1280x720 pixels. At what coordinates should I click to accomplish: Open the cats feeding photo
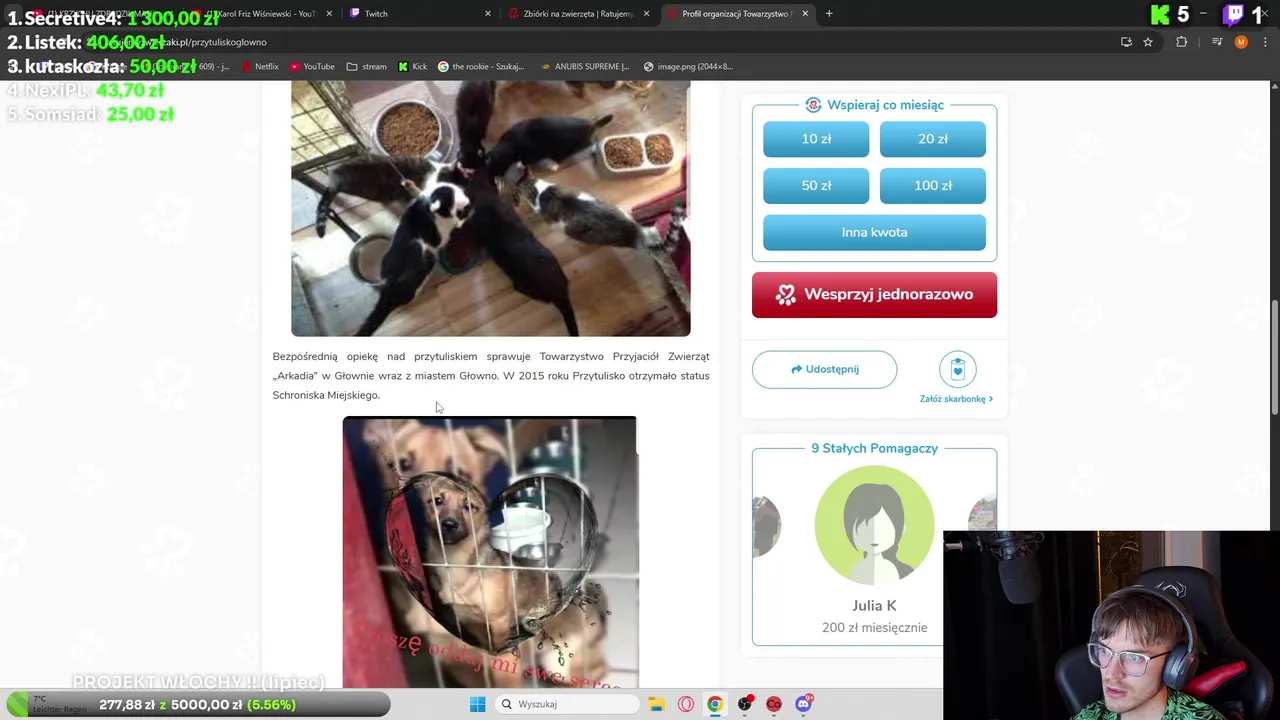pyautogui.click(x=490, y=208)
